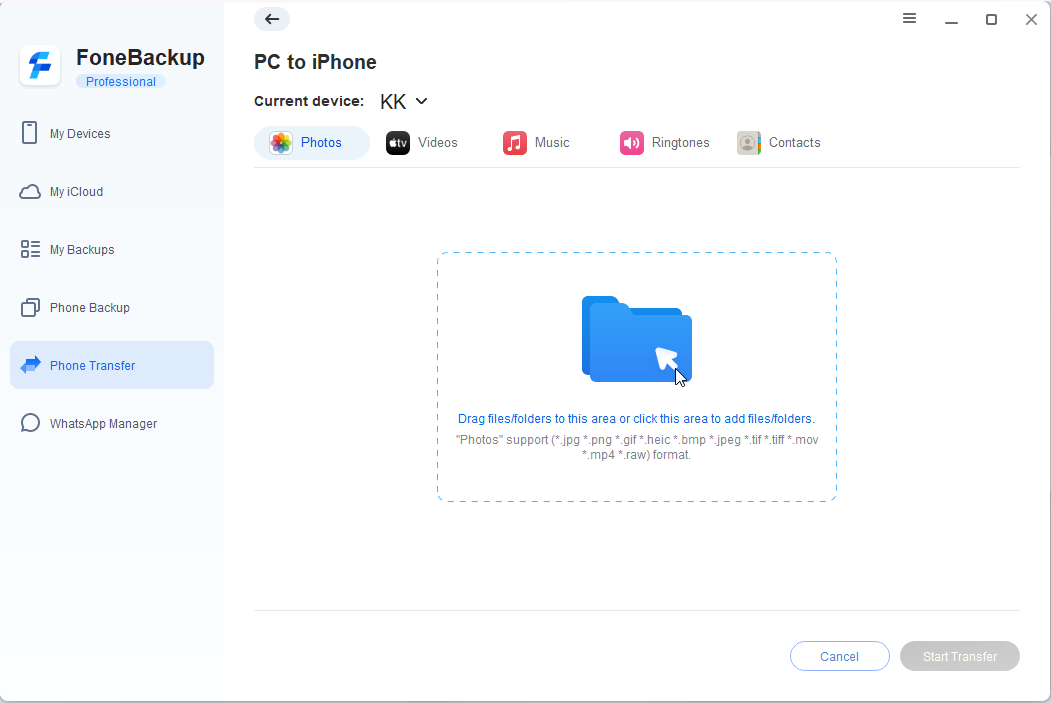Click the Photos supported formats text
Viewport: 1051px width, 703px height.
click(x=637, y=447)
